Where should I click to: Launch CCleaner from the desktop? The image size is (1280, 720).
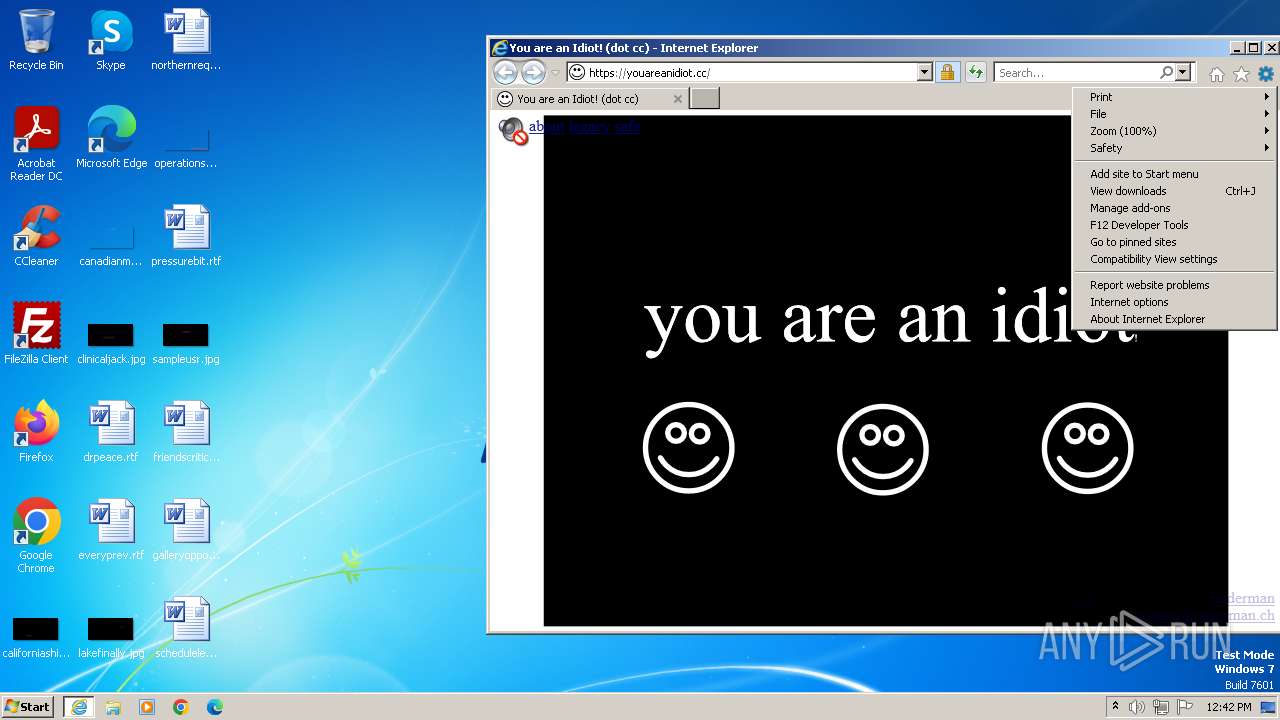pyautogui.click(x=36, y=236)
